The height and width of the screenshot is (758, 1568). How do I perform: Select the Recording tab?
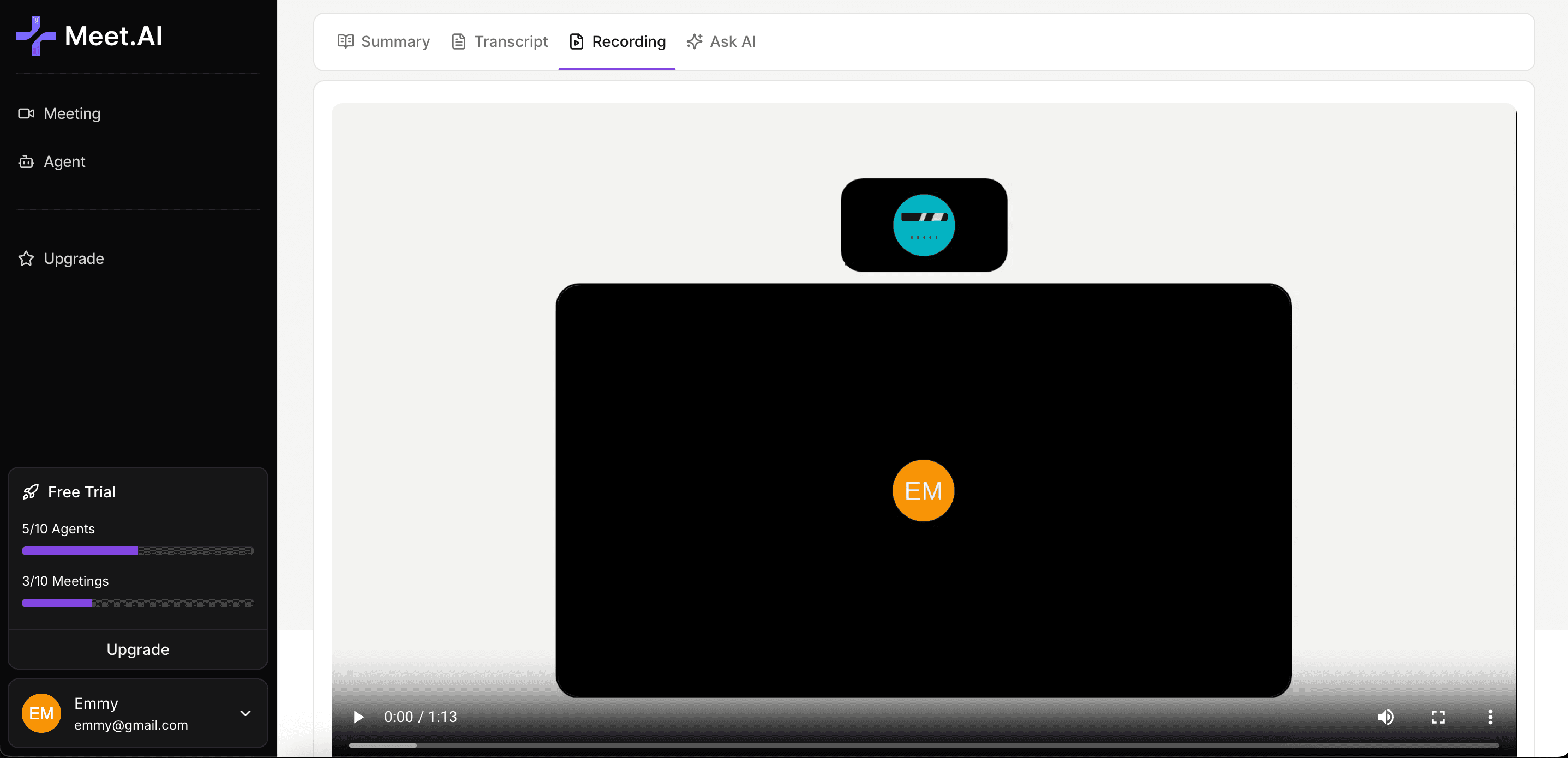click(x=617, y=41)
